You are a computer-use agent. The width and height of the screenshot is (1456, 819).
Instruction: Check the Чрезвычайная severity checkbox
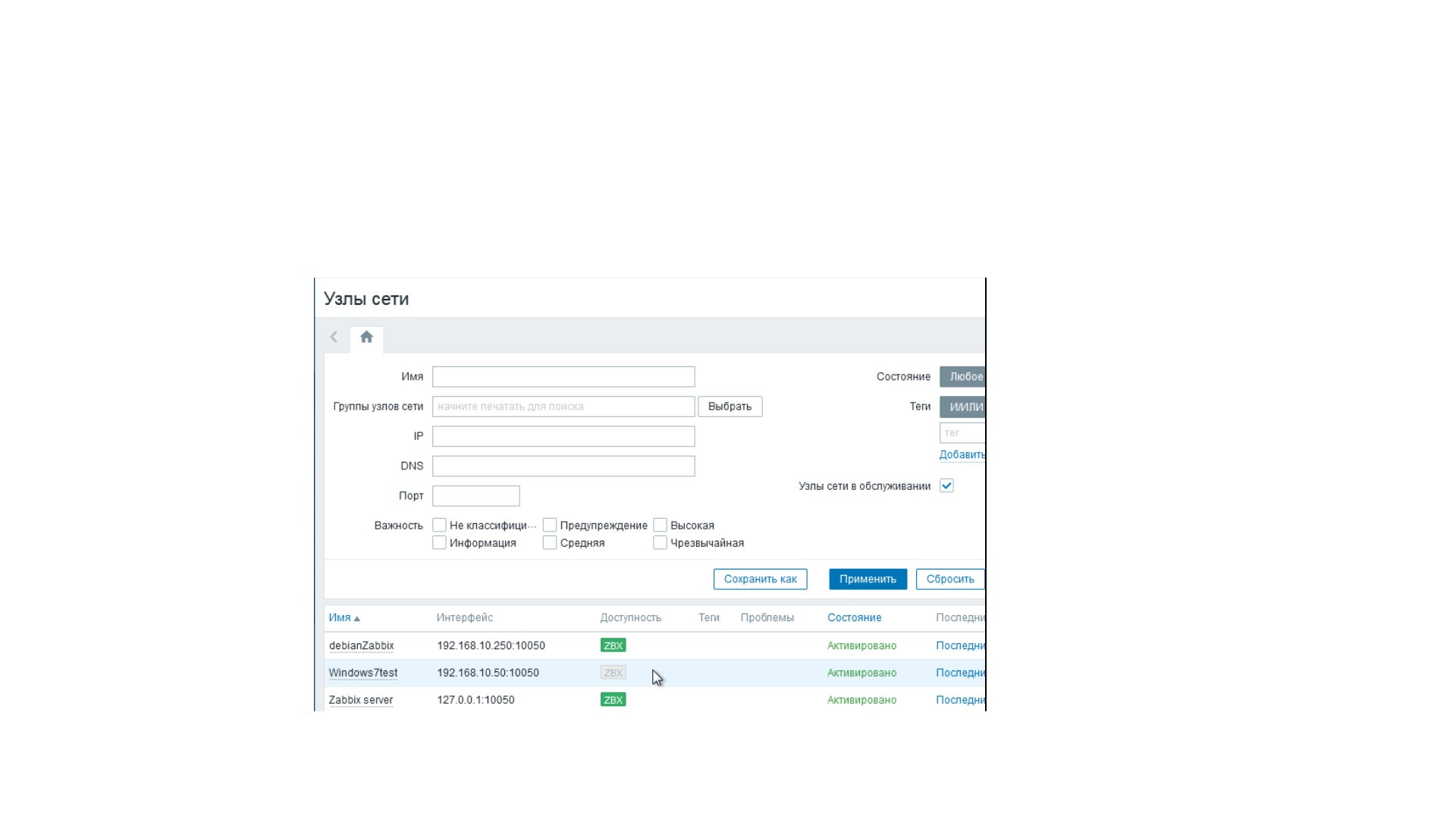[x=660, y=543]
